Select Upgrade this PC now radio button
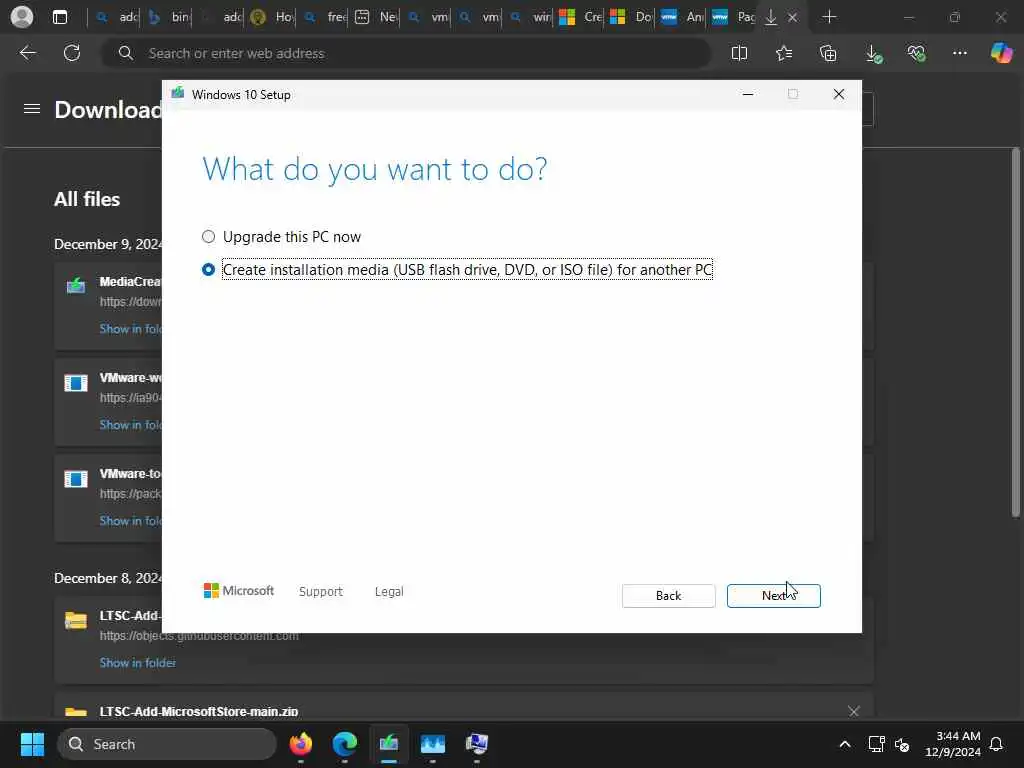Viewport: 1024px width, 768px height. [x=208, y=236]
